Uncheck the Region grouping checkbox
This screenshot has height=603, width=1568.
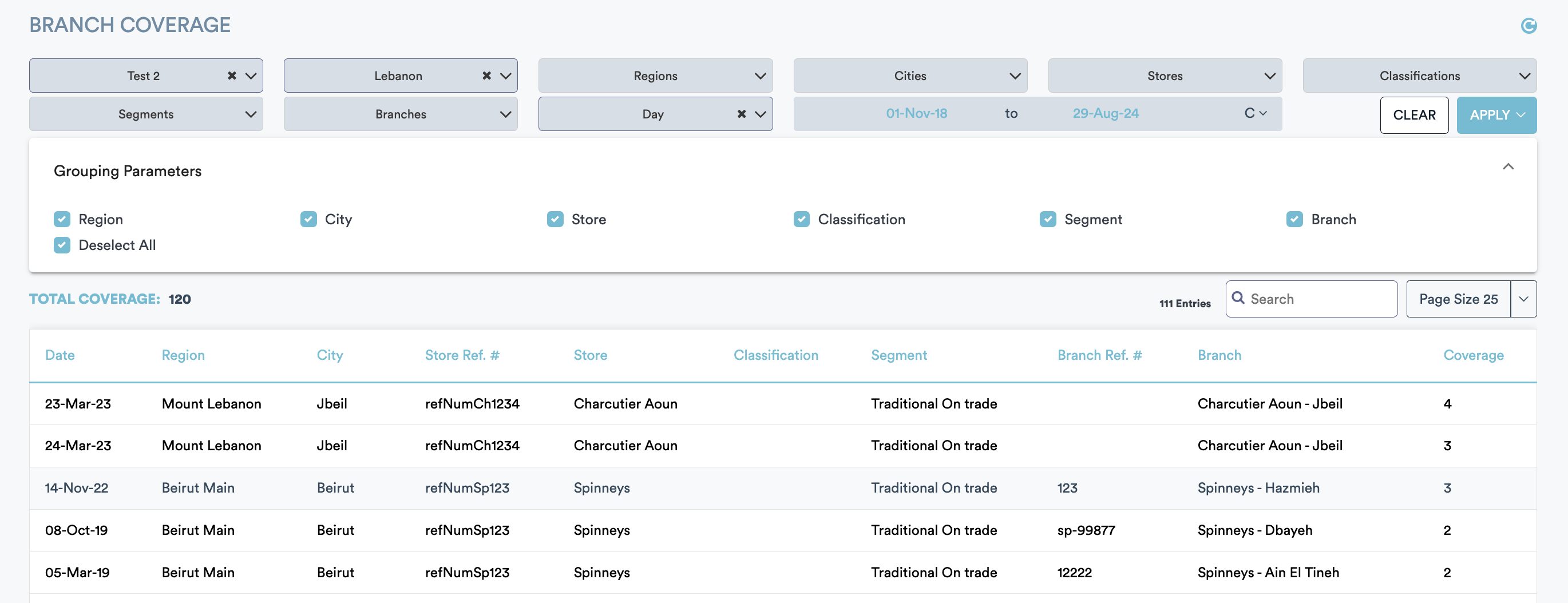click(x=62, y=219)
